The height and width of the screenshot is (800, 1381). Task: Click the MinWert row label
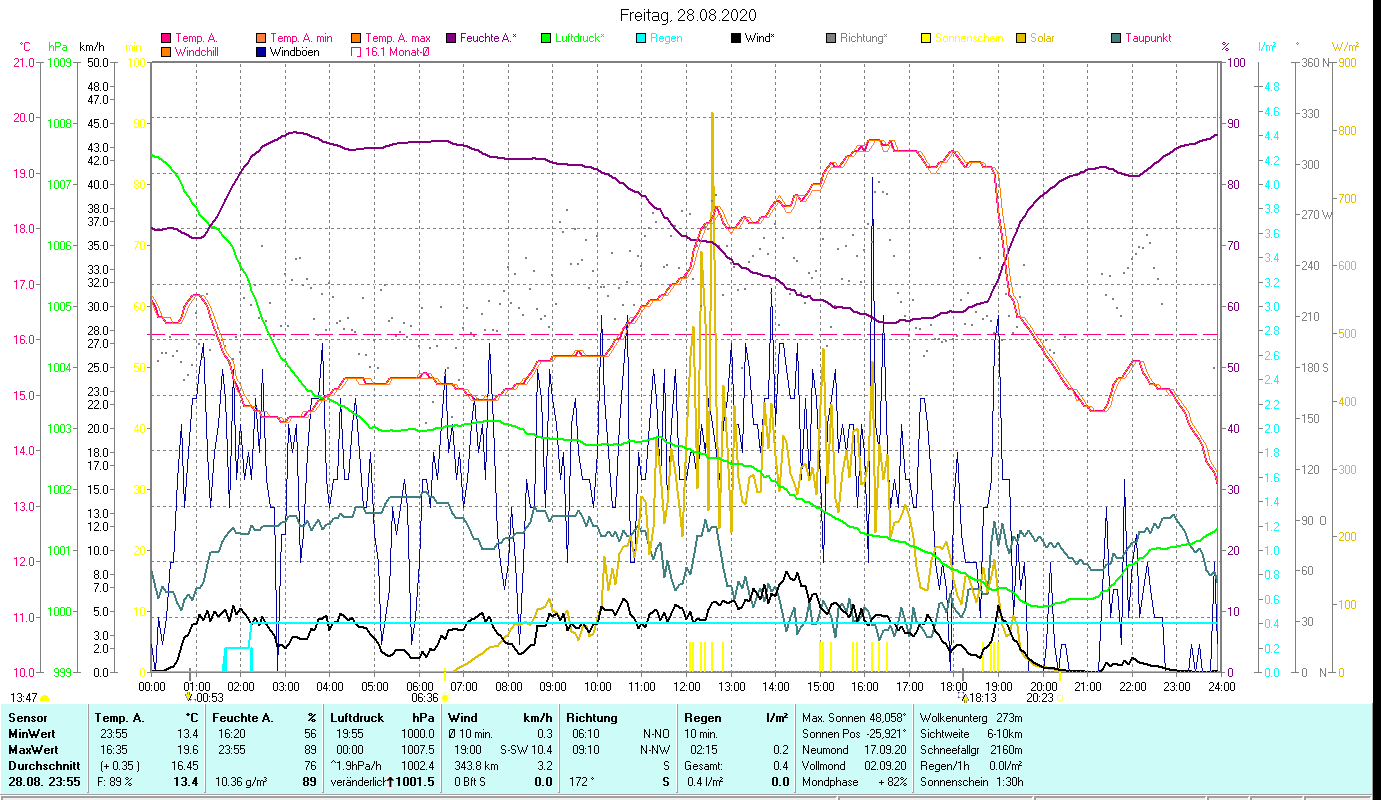point(32,734)
